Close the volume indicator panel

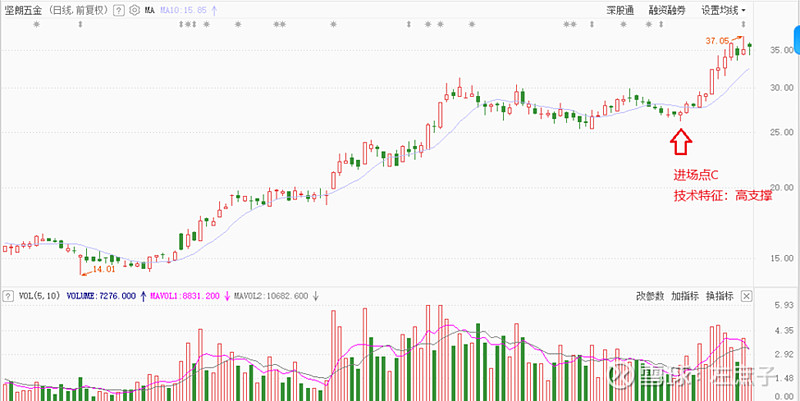coord(746,296)
